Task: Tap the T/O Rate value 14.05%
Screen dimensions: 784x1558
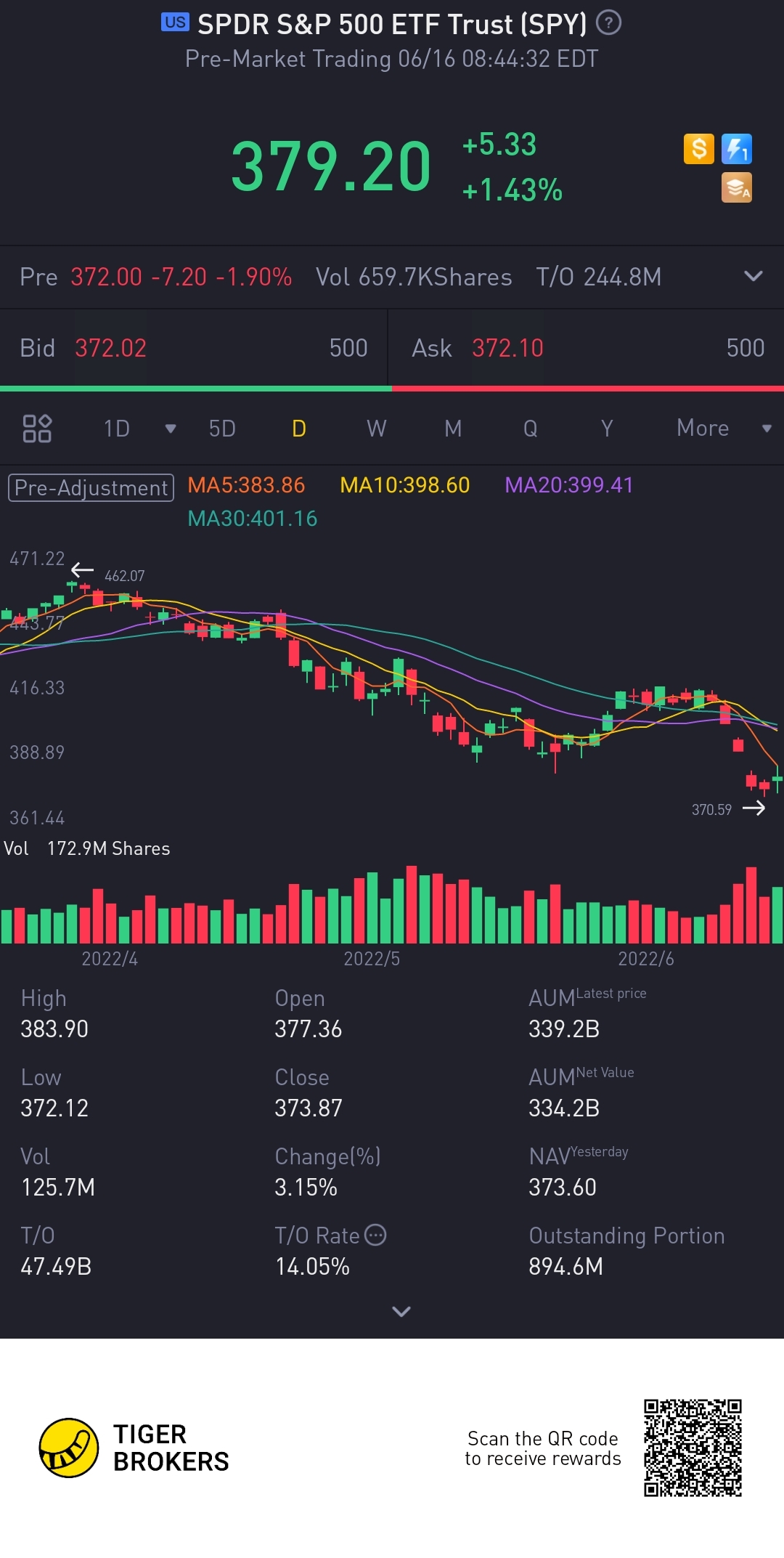Action: pyautogui.click(x=312, y=1266)
